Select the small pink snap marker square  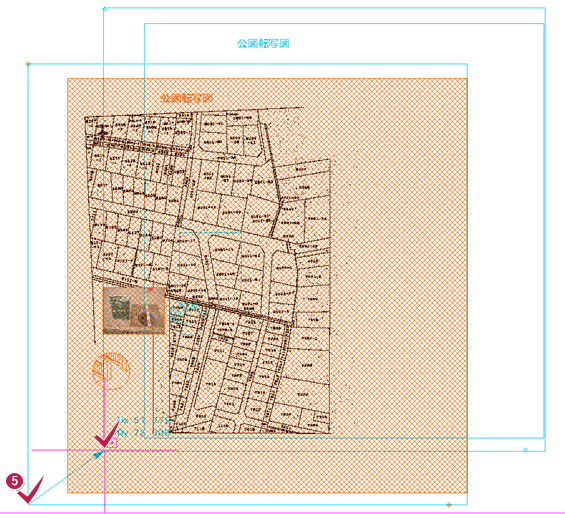tap(112, 443)
